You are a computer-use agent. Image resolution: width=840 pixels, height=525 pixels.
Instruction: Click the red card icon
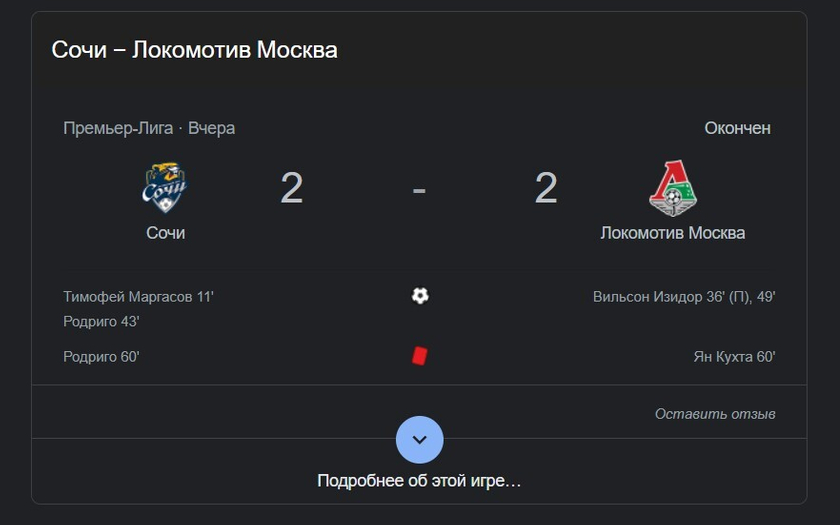click(419, 356)
